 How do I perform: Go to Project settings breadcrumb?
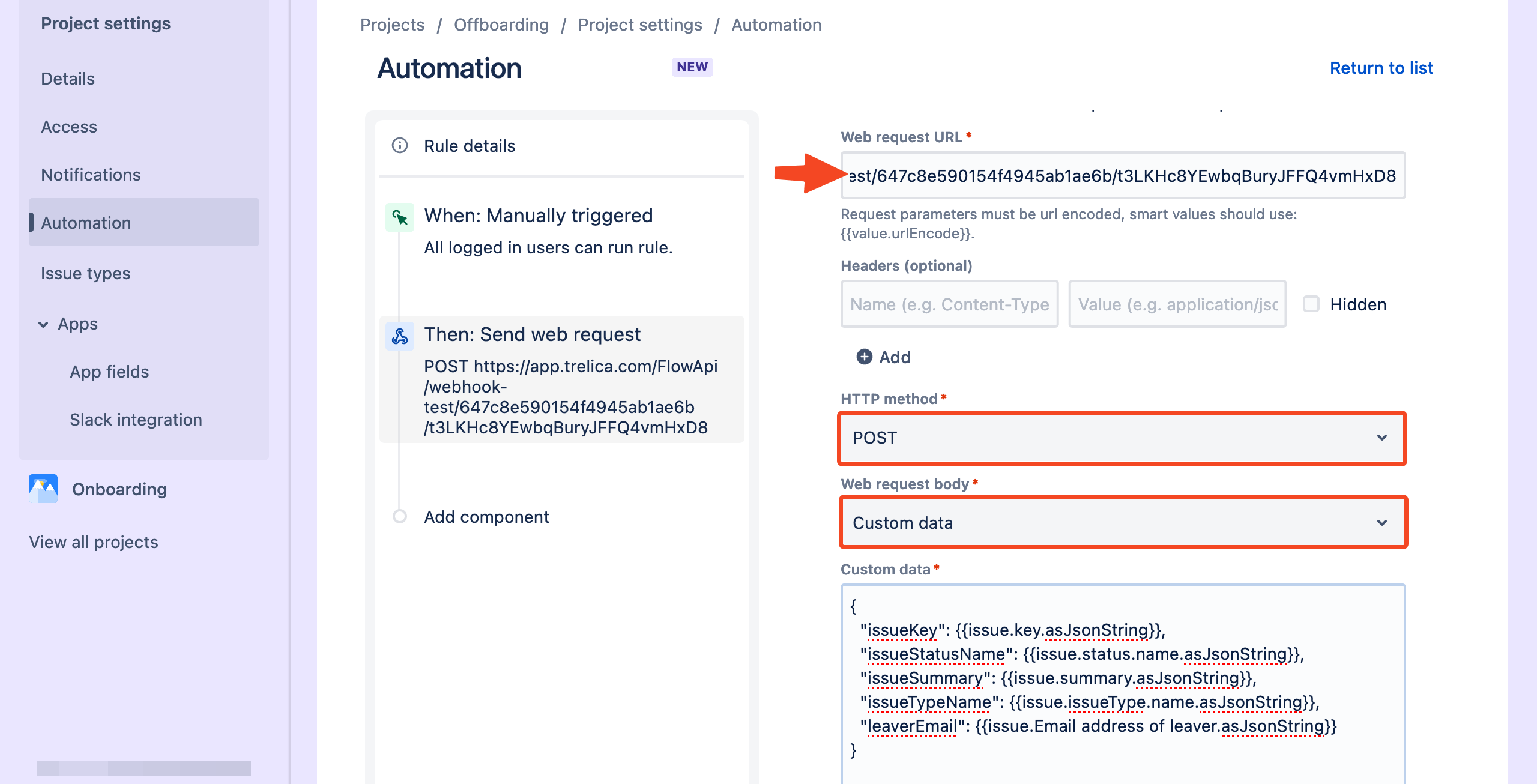[640, 25]
